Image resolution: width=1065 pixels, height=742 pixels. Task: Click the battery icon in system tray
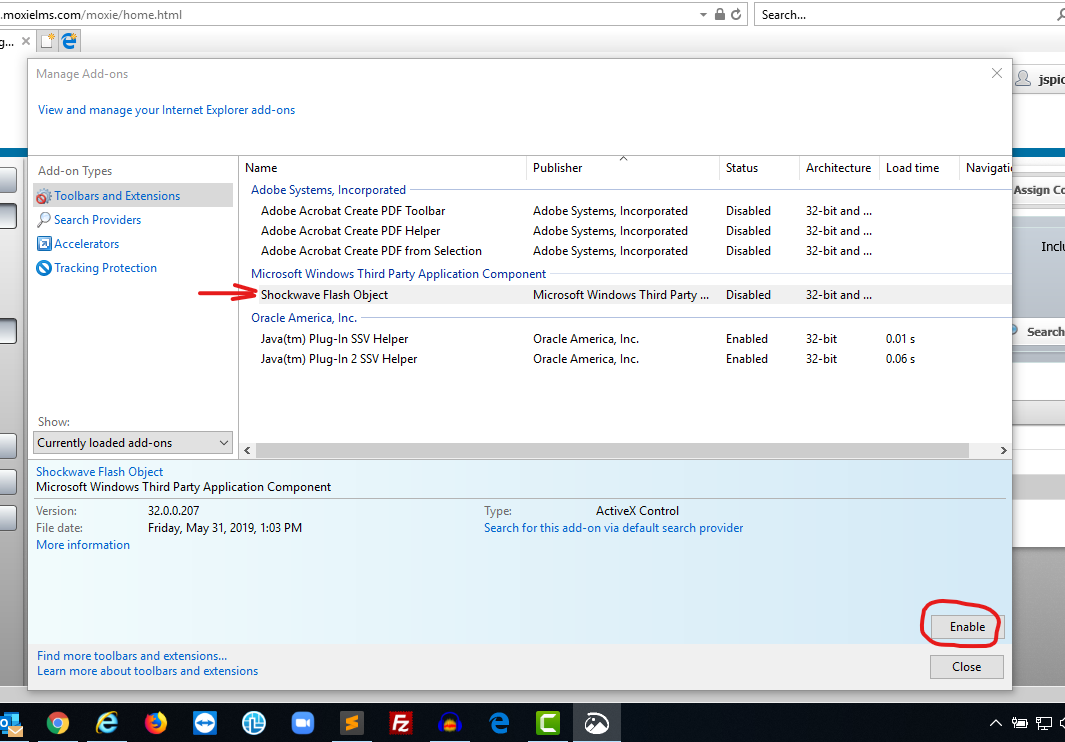pyautogui.click(x=1019, y=724)
